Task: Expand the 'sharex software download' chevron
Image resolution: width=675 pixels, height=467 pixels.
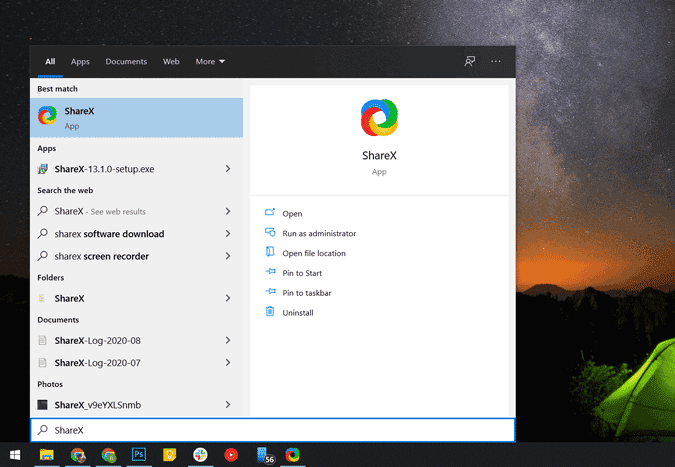Action: 228,233
